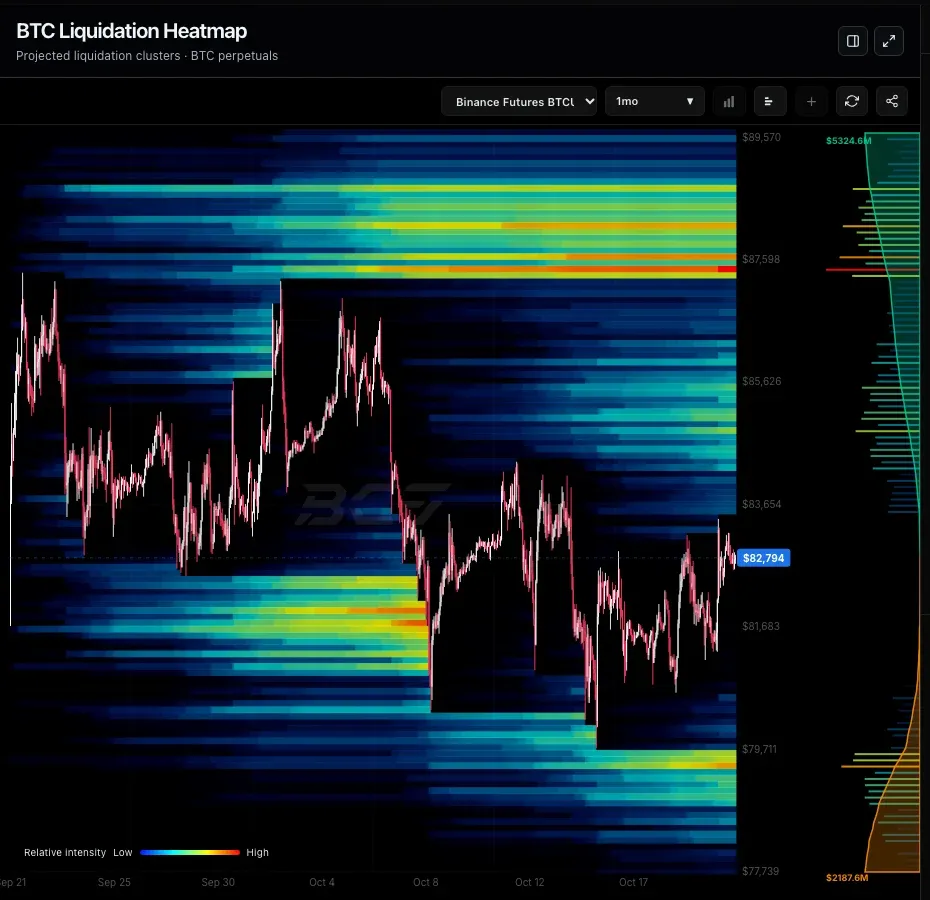The height and width of the screenshot is (900, 930).
Task: Click the Relative intensity legend label
Action: [65, 853]
